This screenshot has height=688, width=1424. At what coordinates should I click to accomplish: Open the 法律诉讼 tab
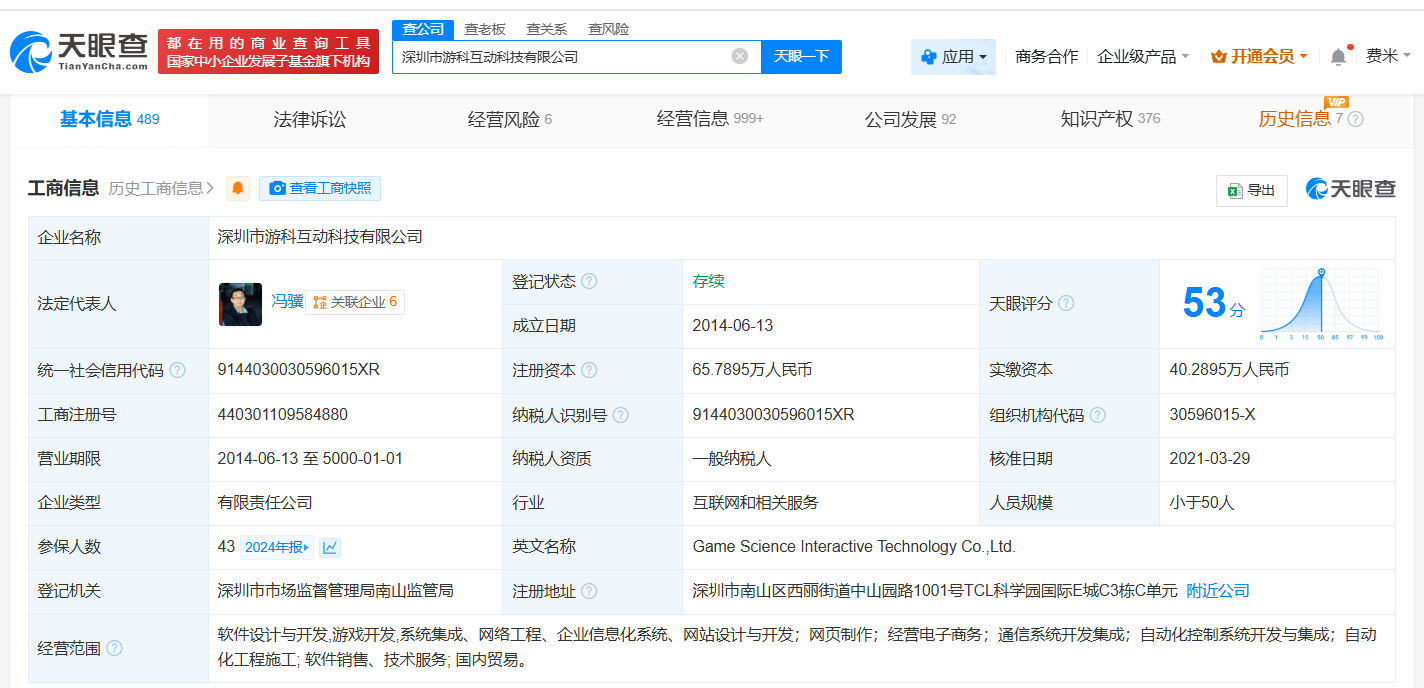pos(310,118)
